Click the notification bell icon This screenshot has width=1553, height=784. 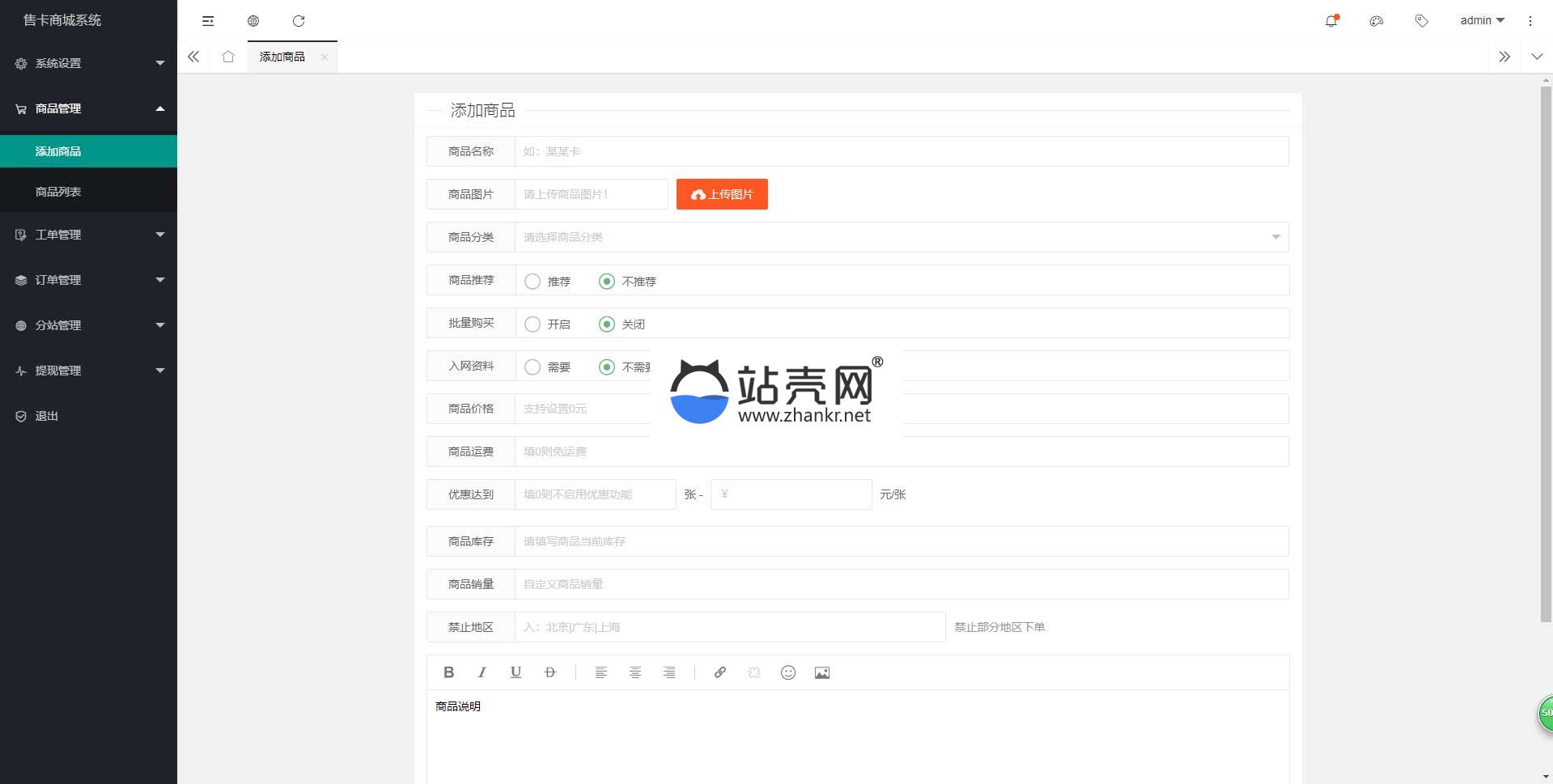[1330, 21]
